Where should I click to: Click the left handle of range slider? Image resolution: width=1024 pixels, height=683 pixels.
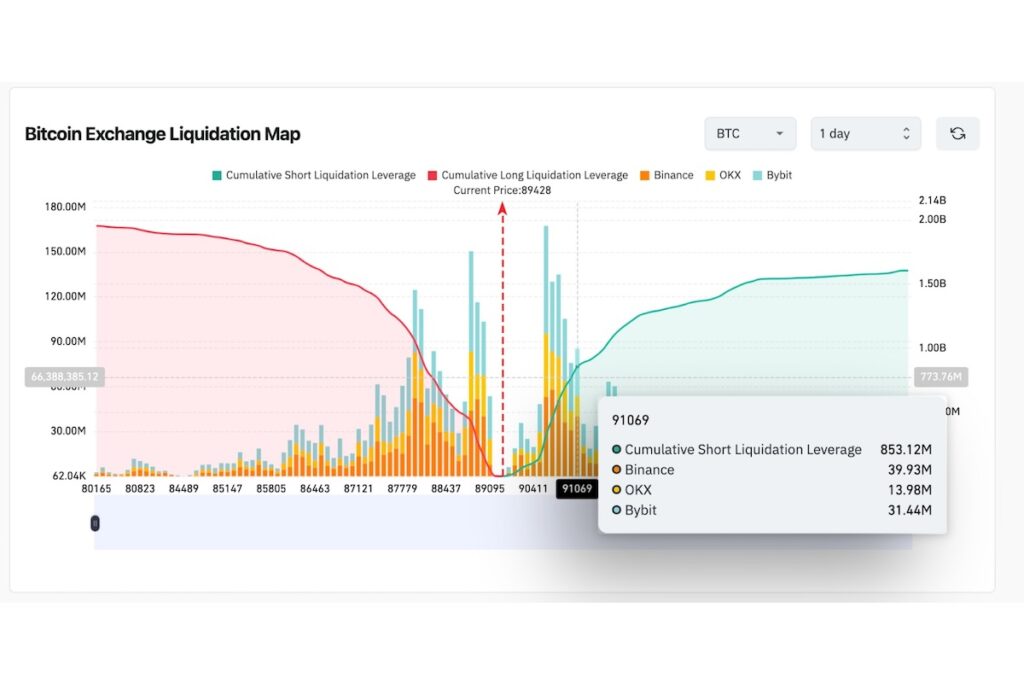tap(95, 523)
